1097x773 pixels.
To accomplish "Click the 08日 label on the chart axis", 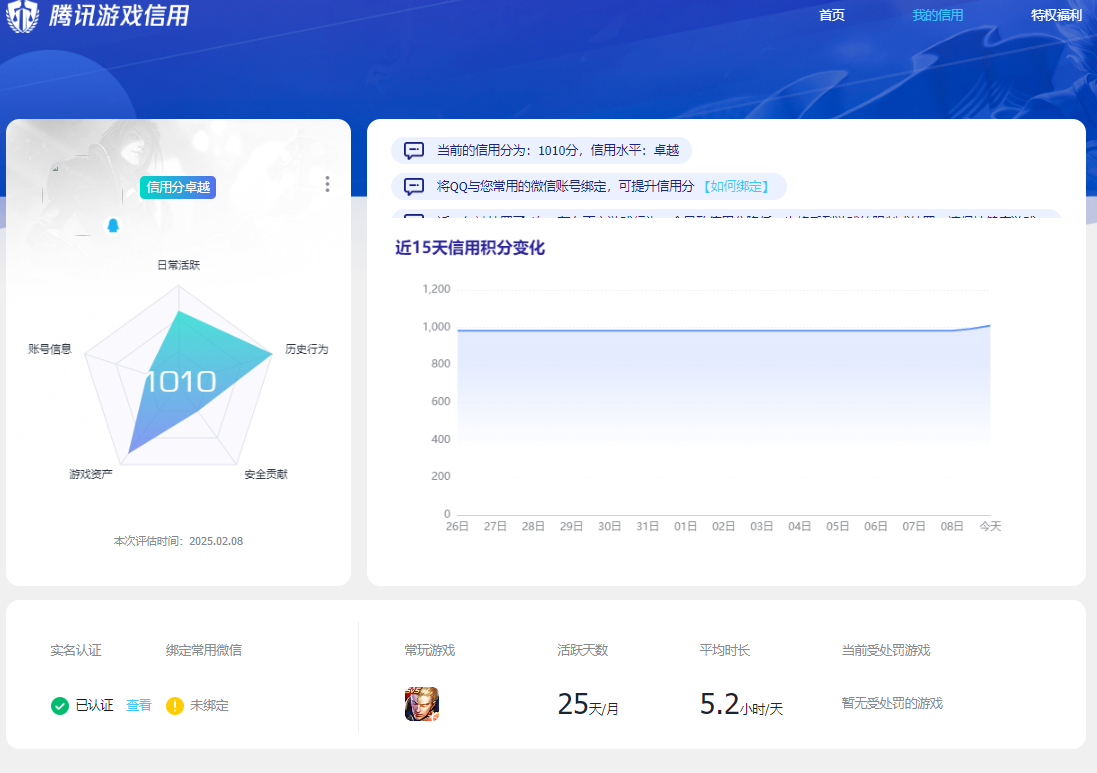I will (951, 526).
